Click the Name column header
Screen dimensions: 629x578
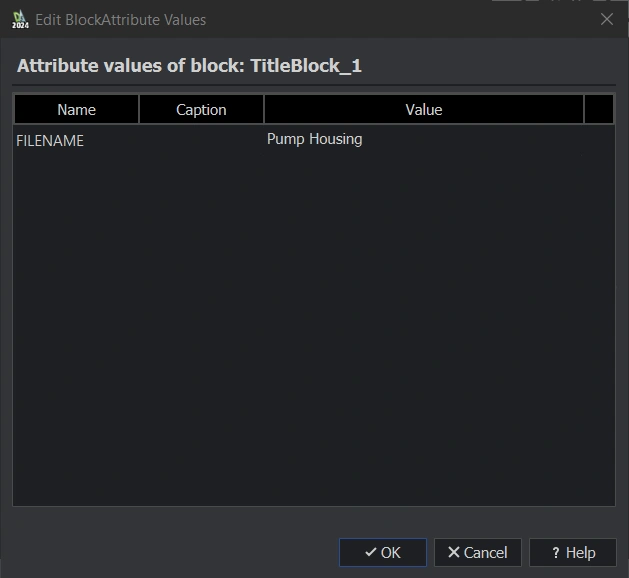coord(76,109)
